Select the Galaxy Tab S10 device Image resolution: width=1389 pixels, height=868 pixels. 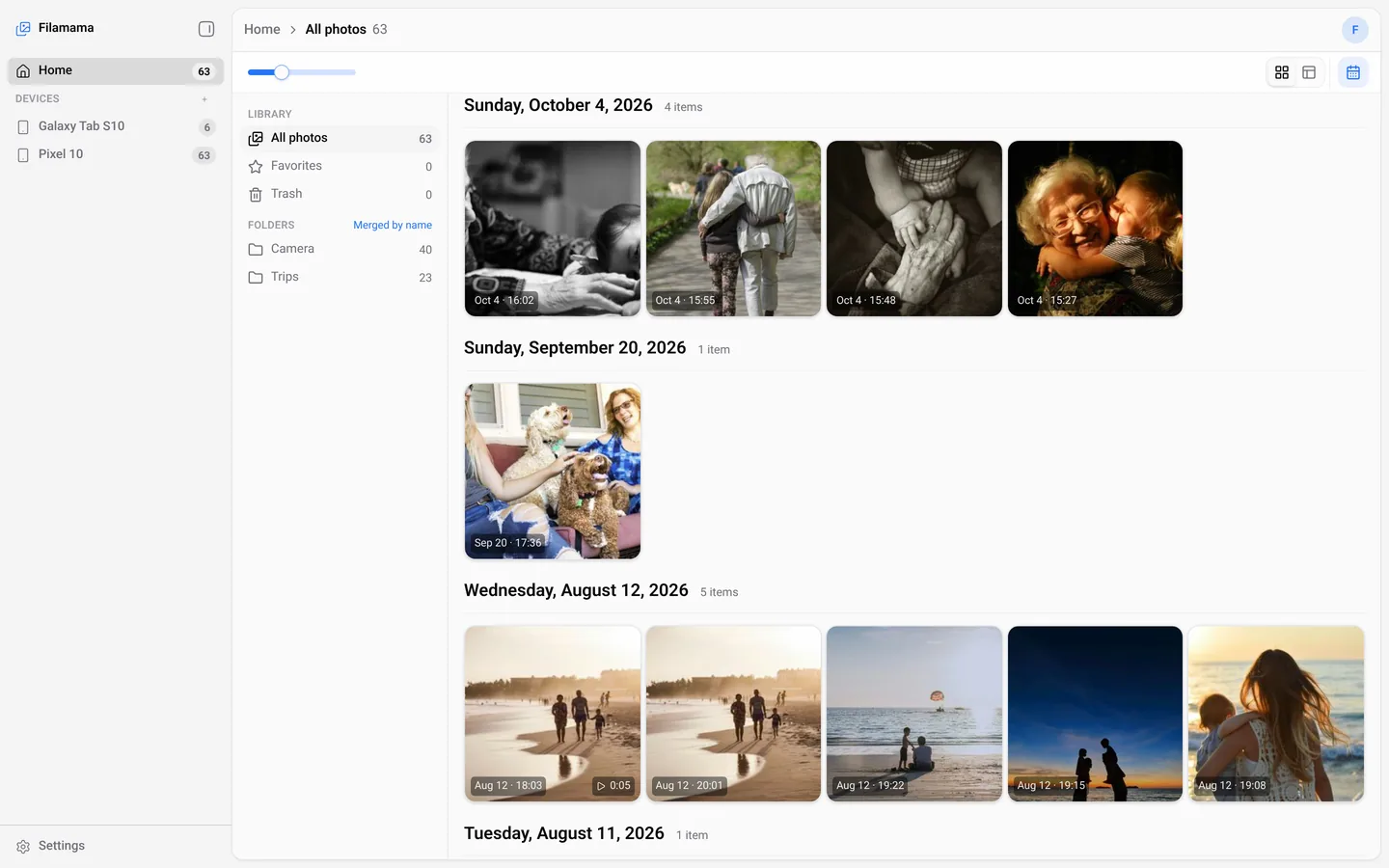pos(116,126)
